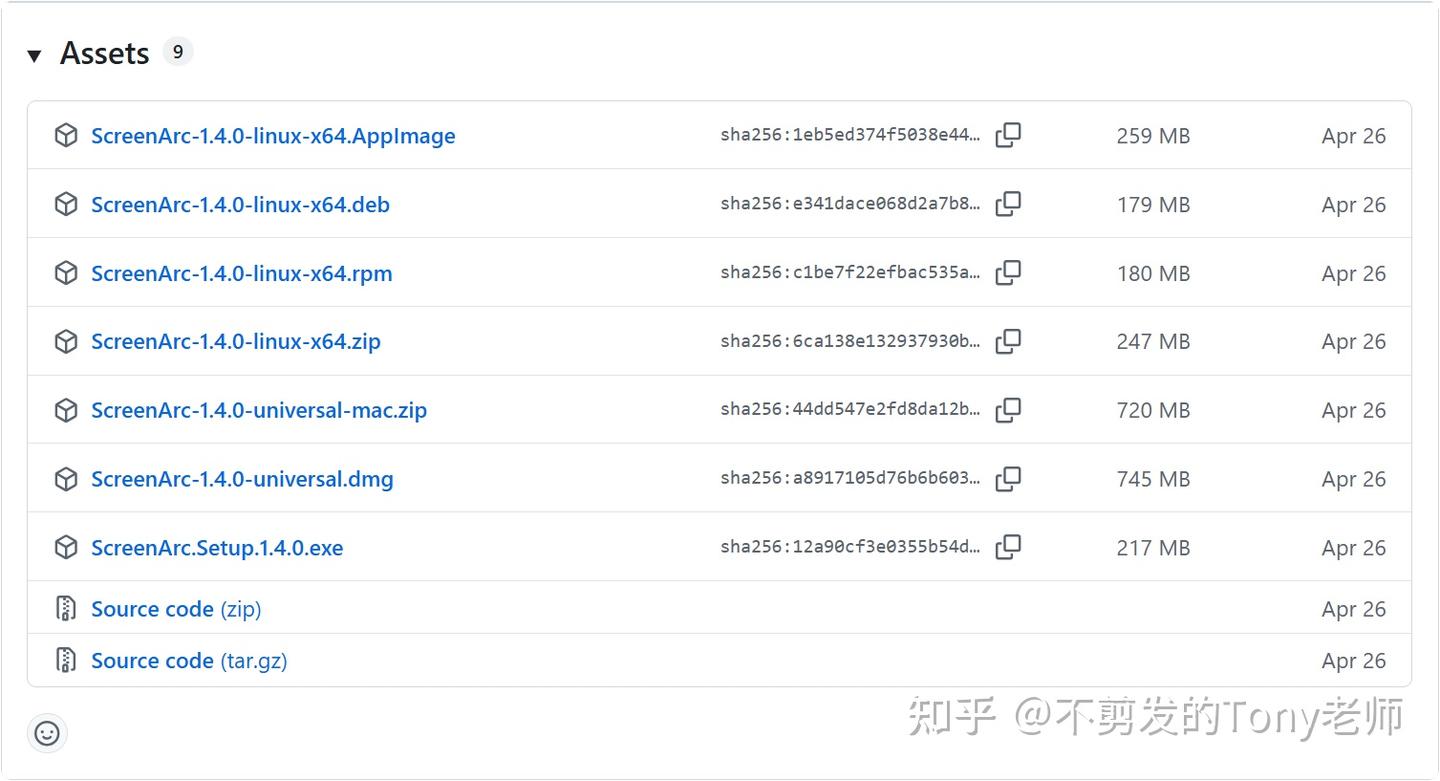The image size is (1440, 781).
Task: Open the emoji reaction picker smiley
Action: [x=47, y=734]
